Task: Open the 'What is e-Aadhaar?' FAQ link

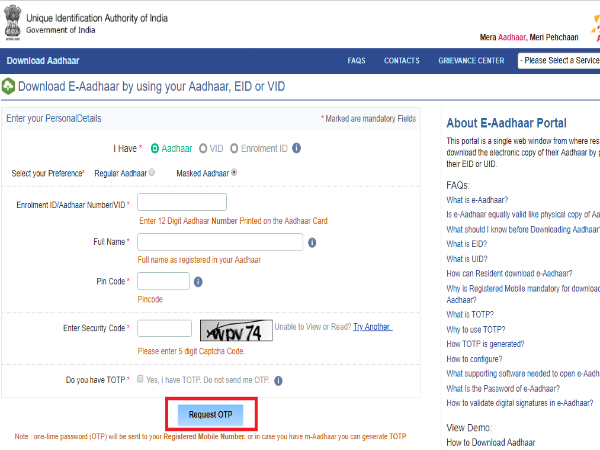Action: pos(477,200)
